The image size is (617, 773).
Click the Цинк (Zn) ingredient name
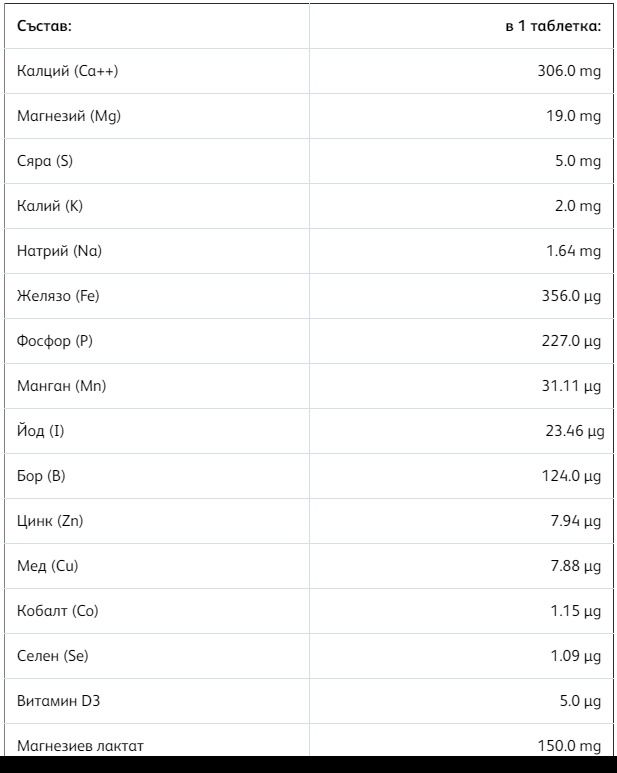[50, 521]
